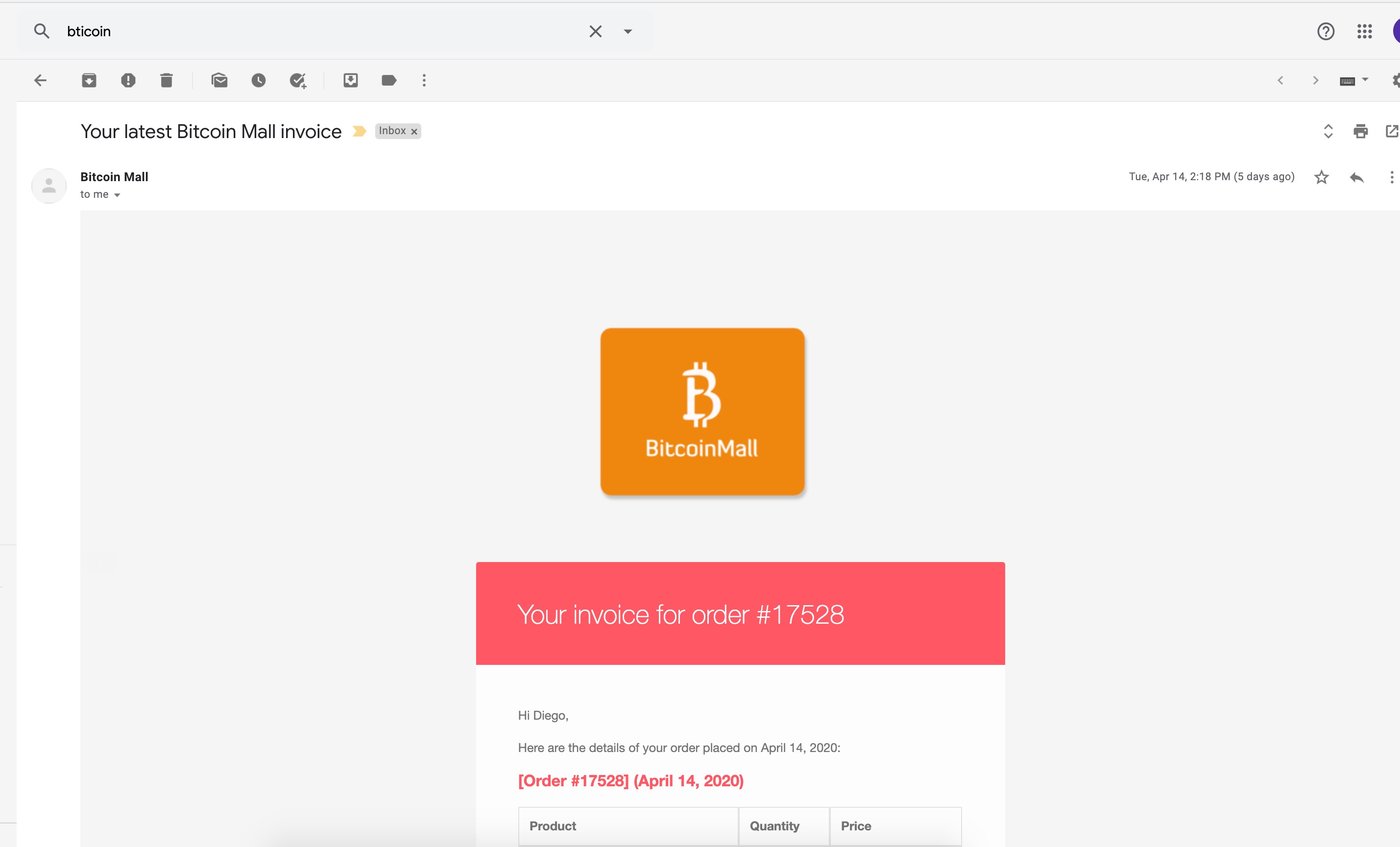The width and height of the screenshot is (1400, 847).
Task: Reply to the Bitcoin Mall email
Action: pyautogui.click(x=1356, y=177)
